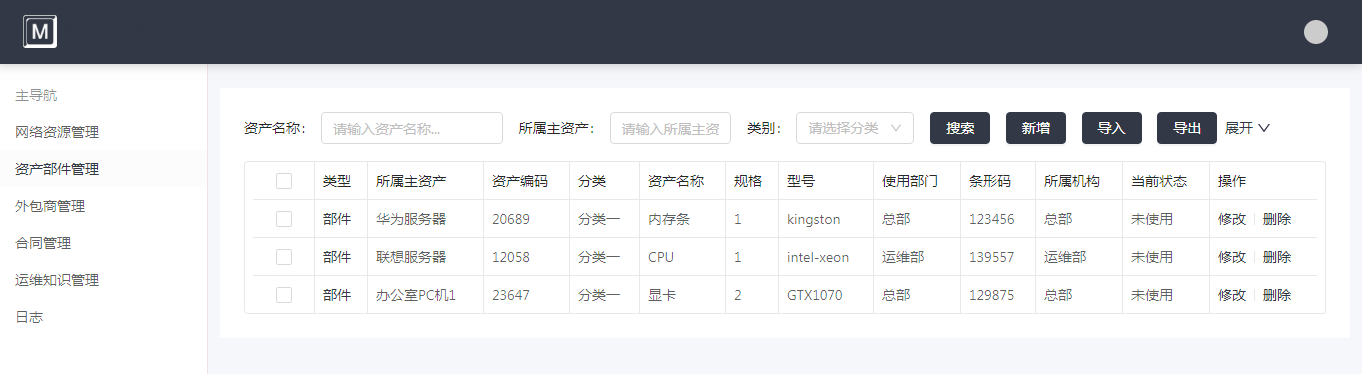Click the 新增 add button
Screen dimensions: 1362x374
coord(1036,128)
